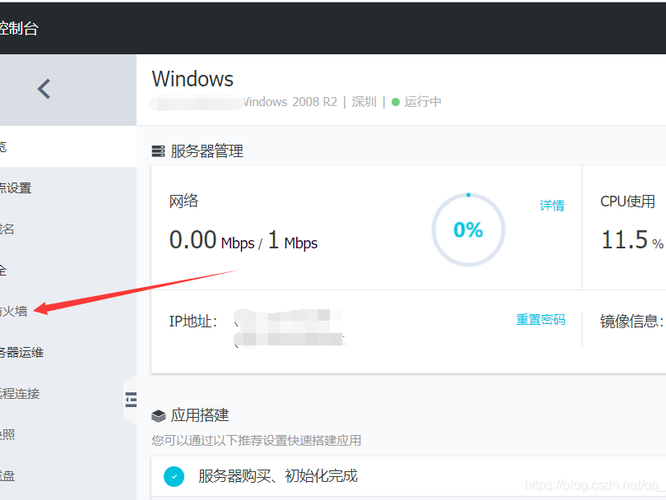Click the CPU使用 card label
This screenshot has width=666, height=500.
pos(627,201)
